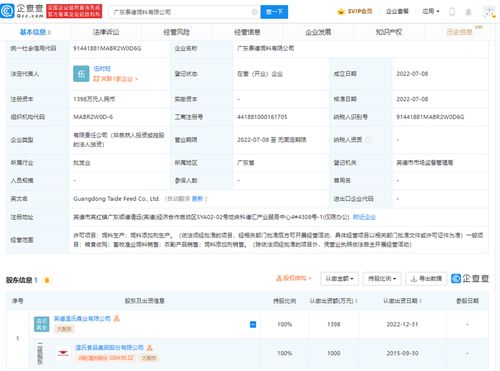
Task: Click 大股东 tag under first shareholder
Action: (64, 329)
